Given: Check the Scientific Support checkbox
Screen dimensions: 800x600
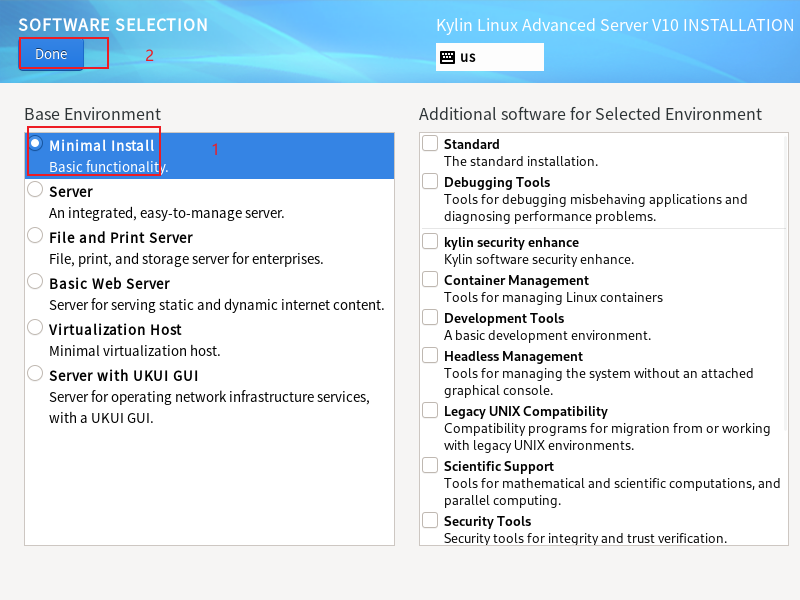Looking at the screenshot, I should pyautogui.click(x=430, y=465).
